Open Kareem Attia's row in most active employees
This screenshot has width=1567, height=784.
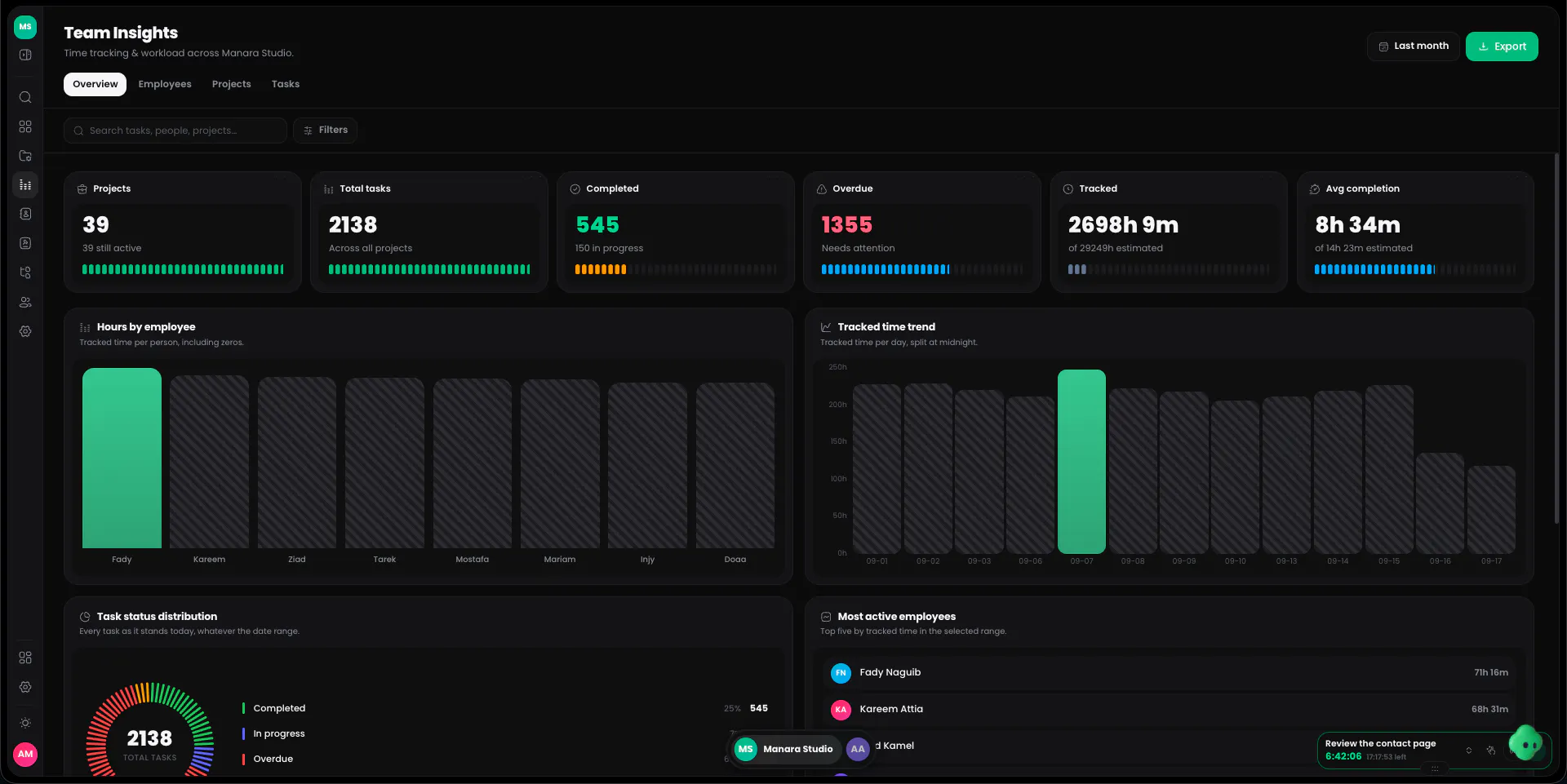pyautogui.click(x=1169, y=709)
